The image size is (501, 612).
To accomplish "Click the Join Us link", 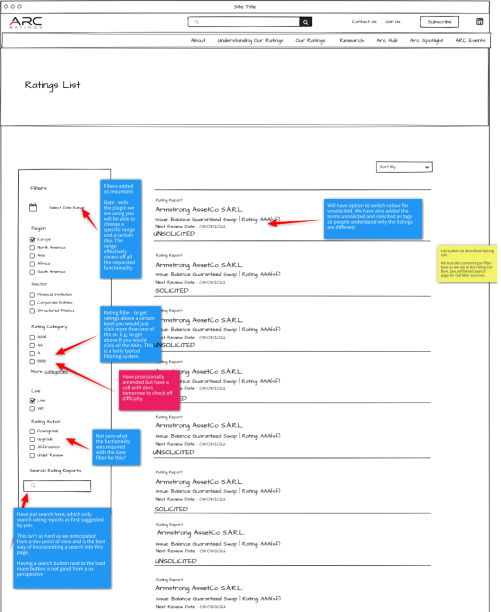I will 393,21.
